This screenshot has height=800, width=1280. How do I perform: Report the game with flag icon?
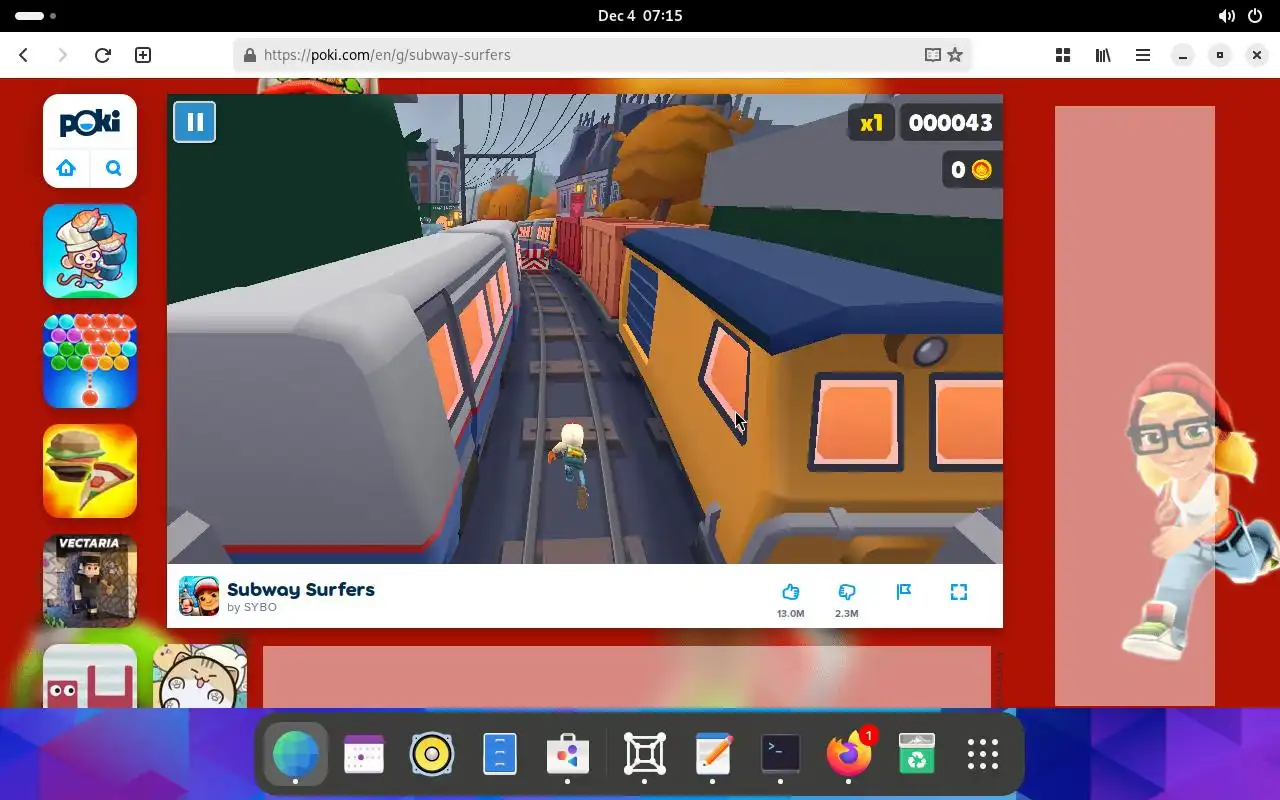904,592
